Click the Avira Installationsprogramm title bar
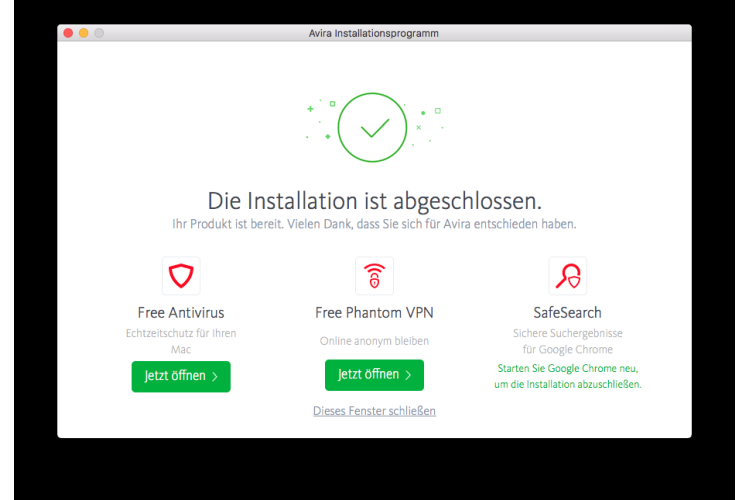 coord(374,33)
